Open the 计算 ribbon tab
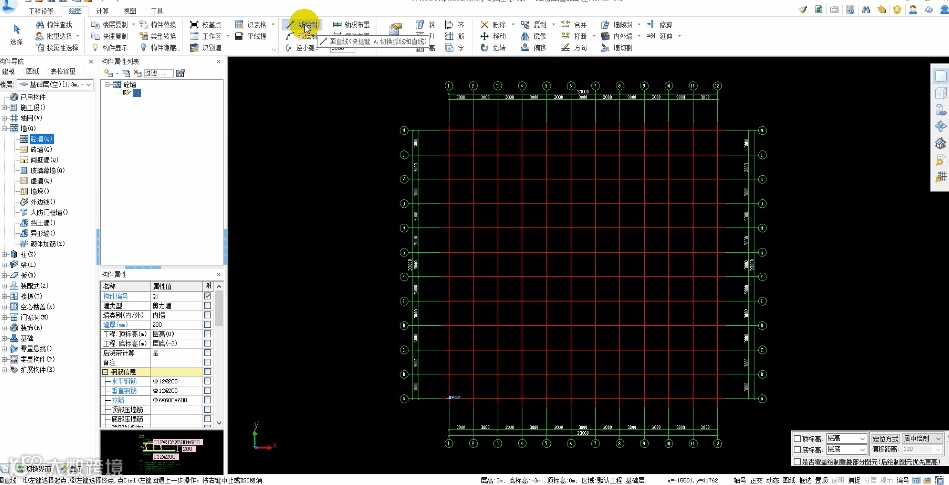Image resolution: width=949 pixels, height=485 pixels. click(102, 11)
